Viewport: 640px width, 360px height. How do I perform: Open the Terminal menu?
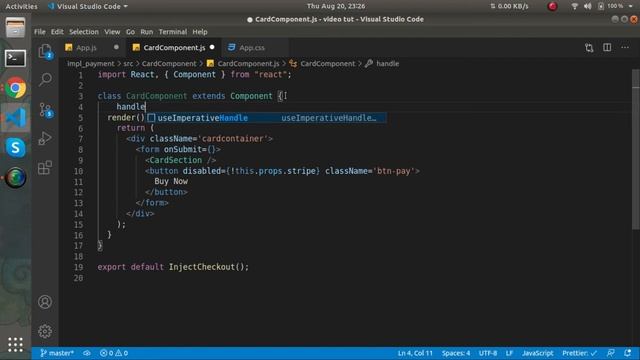point(173,32)
